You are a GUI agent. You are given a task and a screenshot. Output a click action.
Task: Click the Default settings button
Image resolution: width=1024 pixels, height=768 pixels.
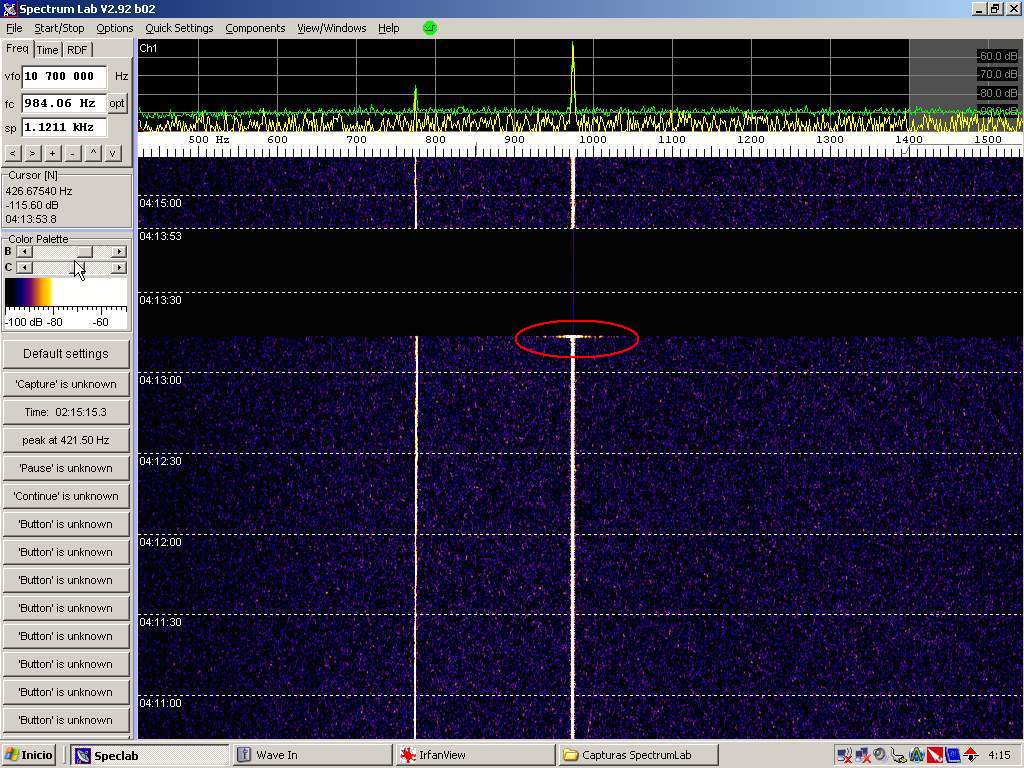[66, 354]
